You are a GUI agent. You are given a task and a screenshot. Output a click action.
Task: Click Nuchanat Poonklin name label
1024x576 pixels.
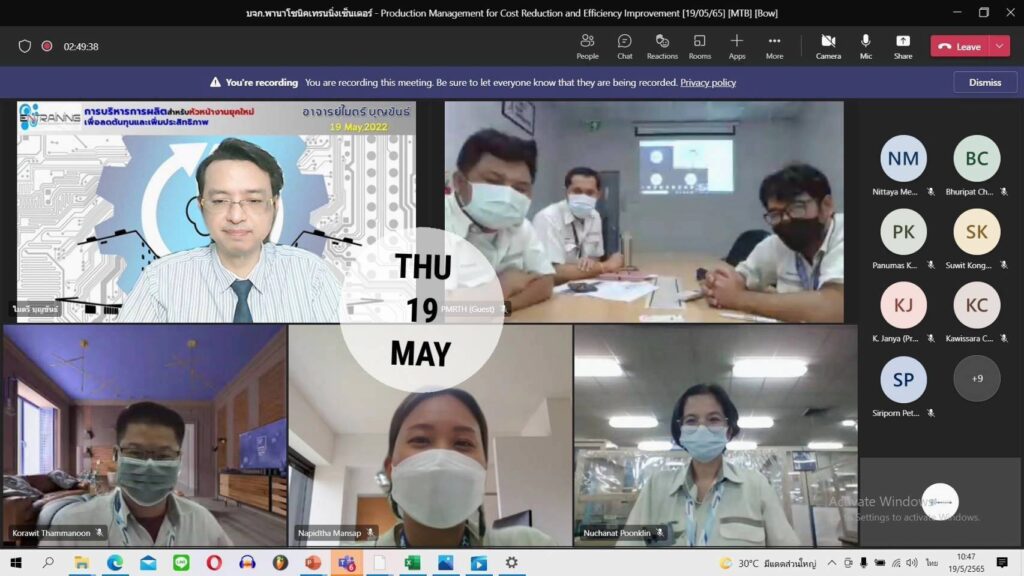click(x=616, y=533)
